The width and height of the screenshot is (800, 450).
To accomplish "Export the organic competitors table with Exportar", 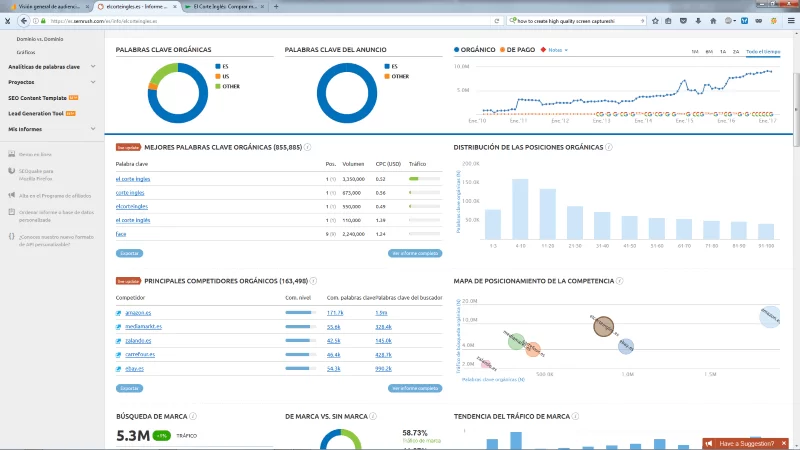I will (129, 388).
